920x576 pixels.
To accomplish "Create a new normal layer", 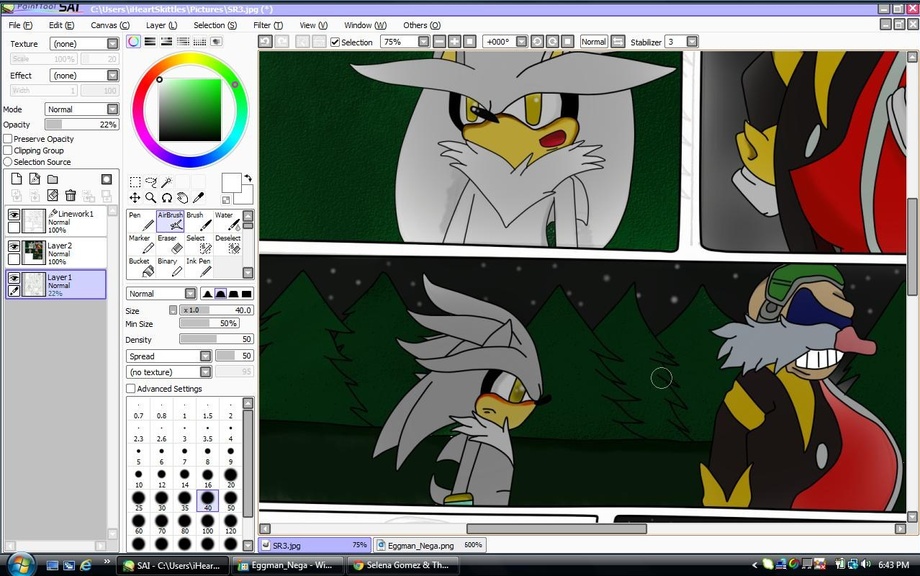I will pos(16,179).
